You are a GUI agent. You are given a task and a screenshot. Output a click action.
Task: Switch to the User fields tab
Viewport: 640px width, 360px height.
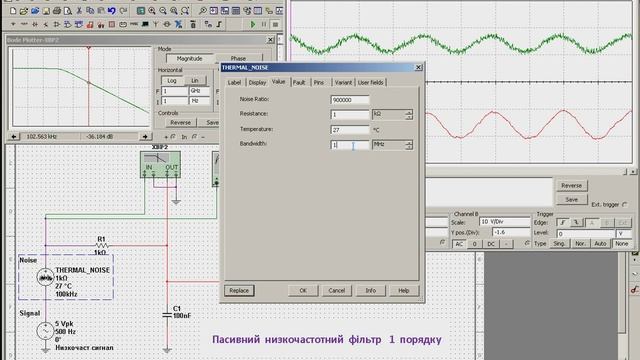click(371, 82)
